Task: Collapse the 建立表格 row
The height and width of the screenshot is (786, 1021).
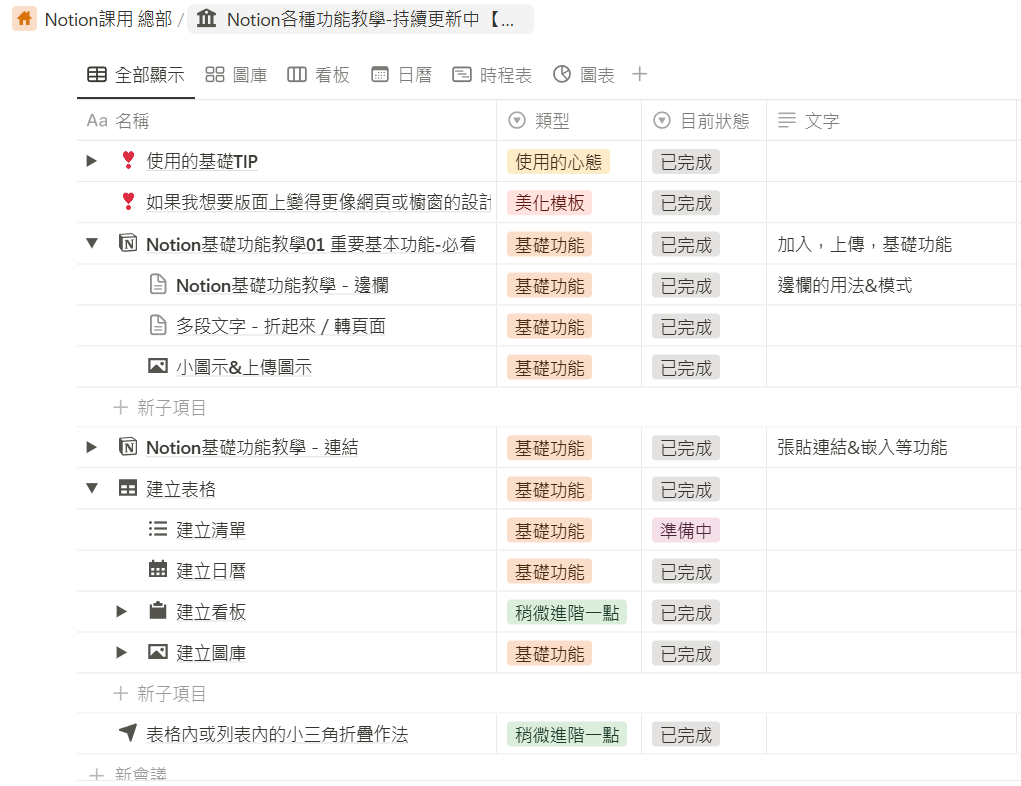Action: [92, 488]
